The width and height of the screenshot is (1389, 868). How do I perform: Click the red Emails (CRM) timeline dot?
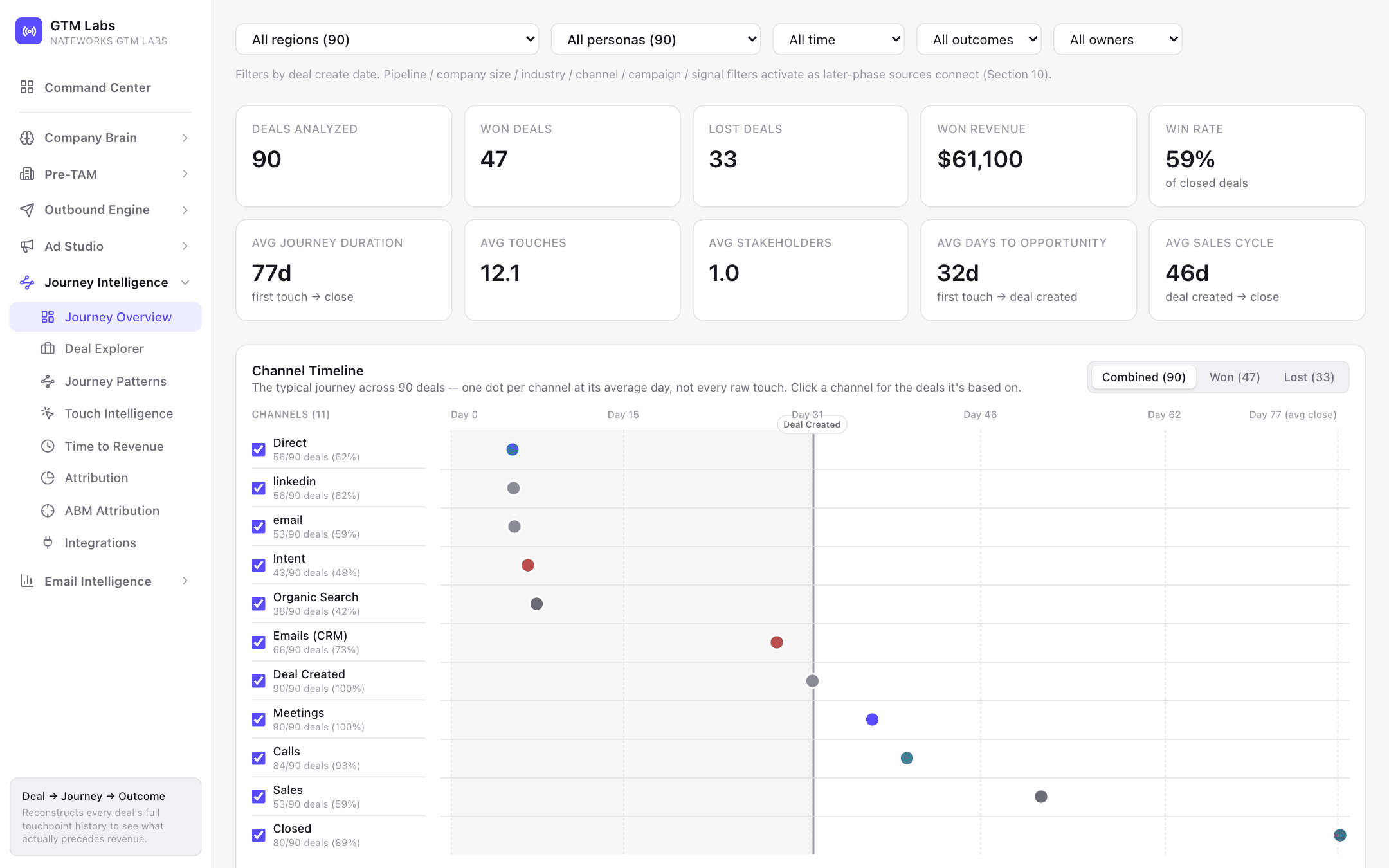[x=777, y=642]
